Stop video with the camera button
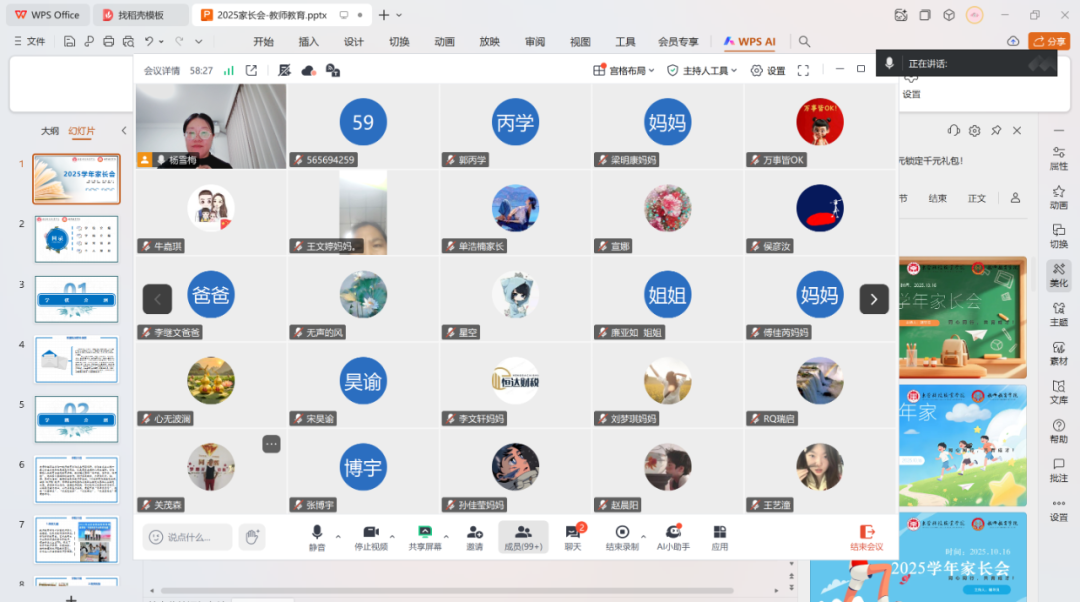The height and width of the screenshot is (602, 1080). [x=371, y=537]
